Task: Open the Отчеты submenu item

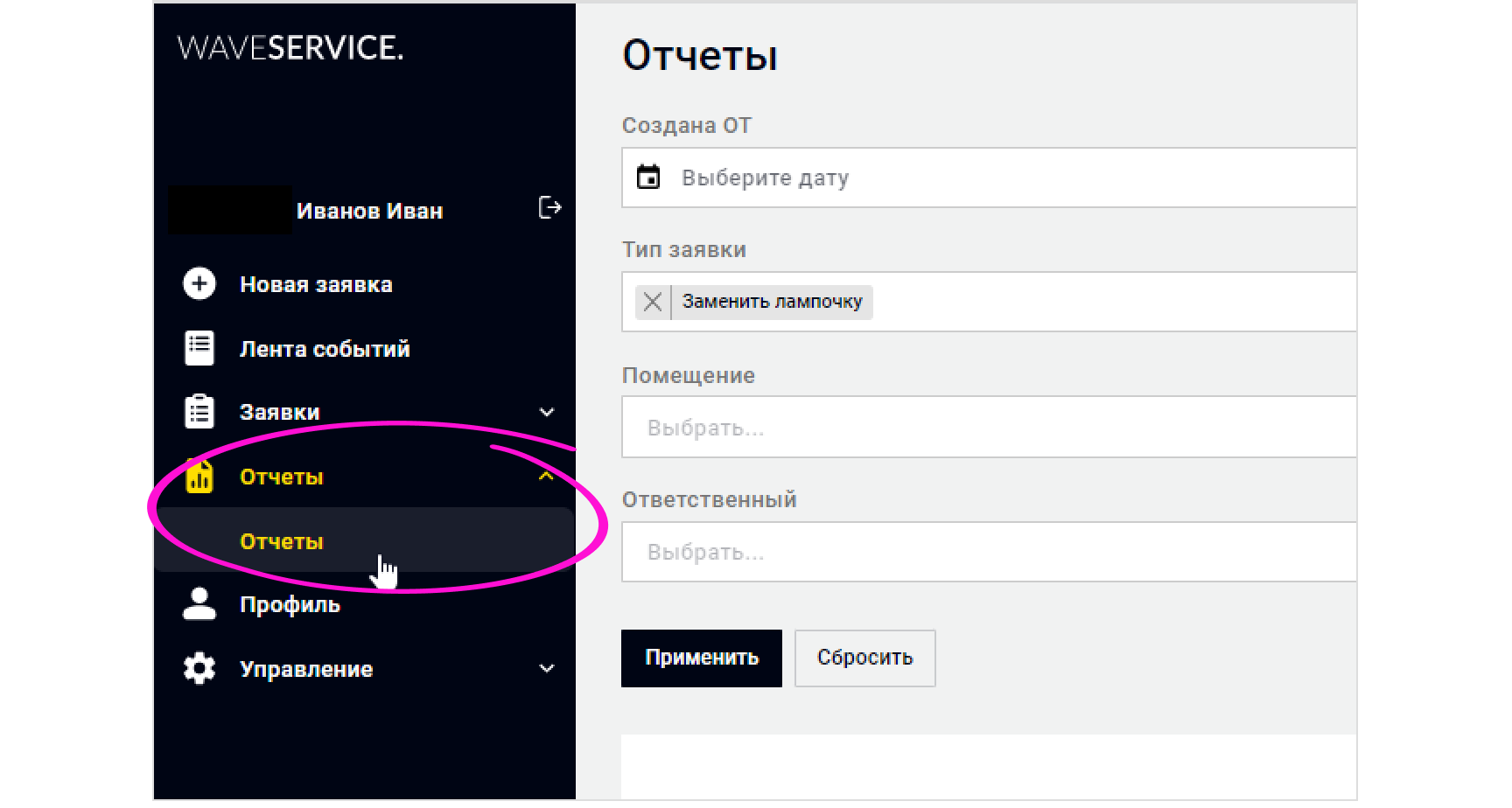Action: [282, 541]
